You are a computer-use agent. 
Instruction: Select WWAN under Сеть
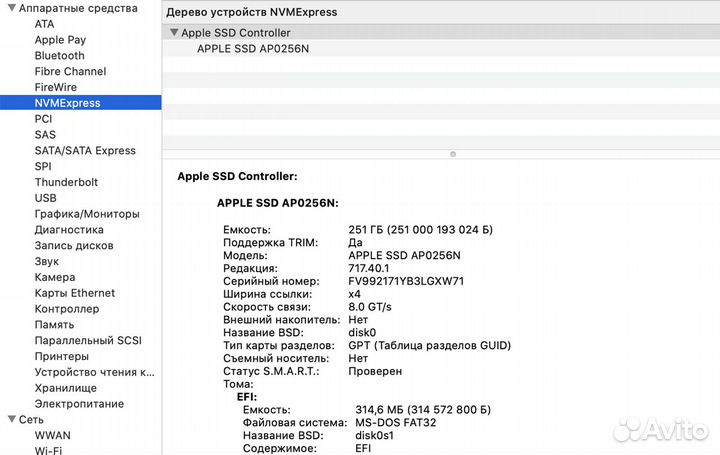coord(52,435)
